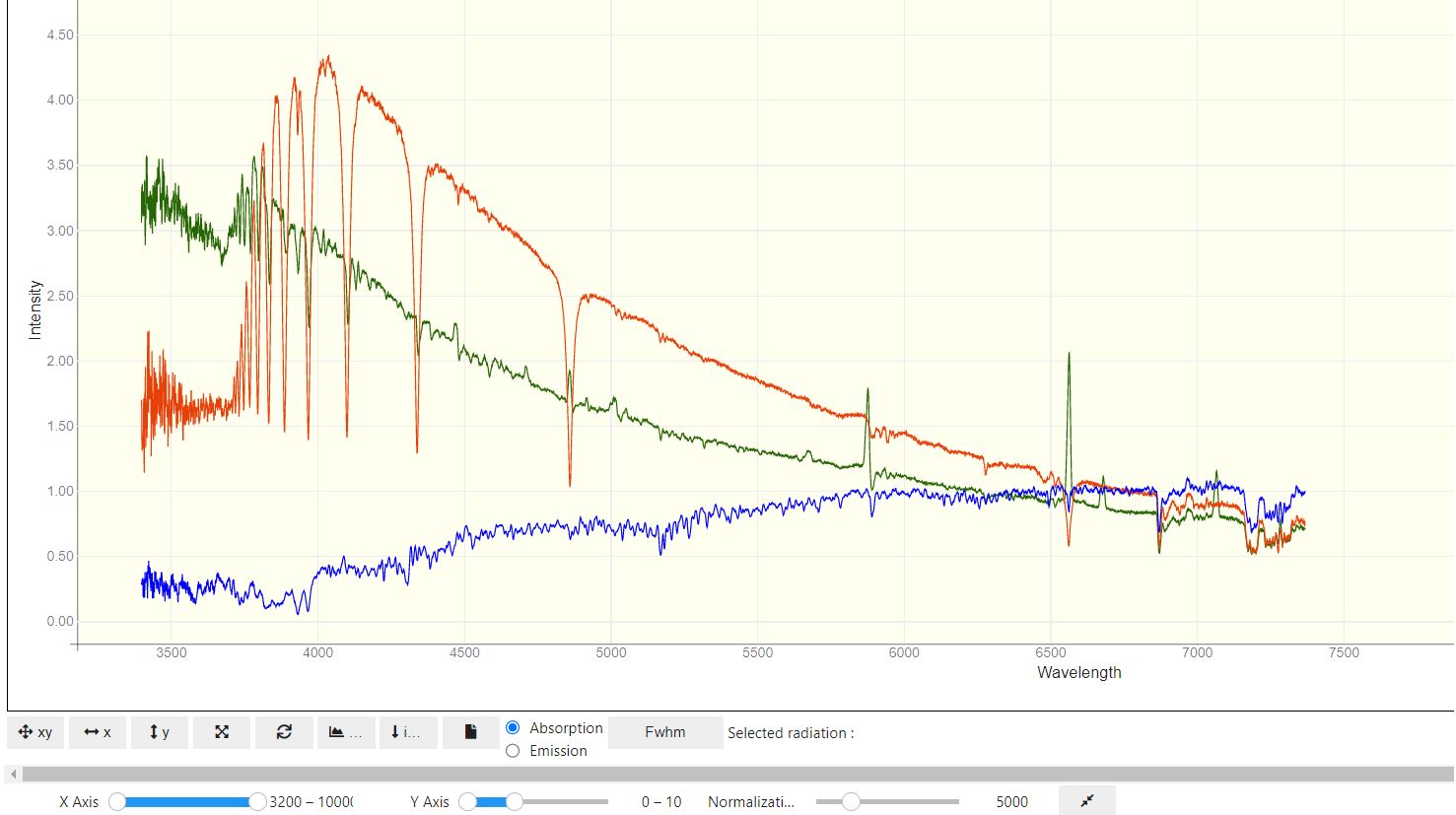Click the orange spectrum dip near 4860
This screenshot has height=815, width=1456.
570,481
